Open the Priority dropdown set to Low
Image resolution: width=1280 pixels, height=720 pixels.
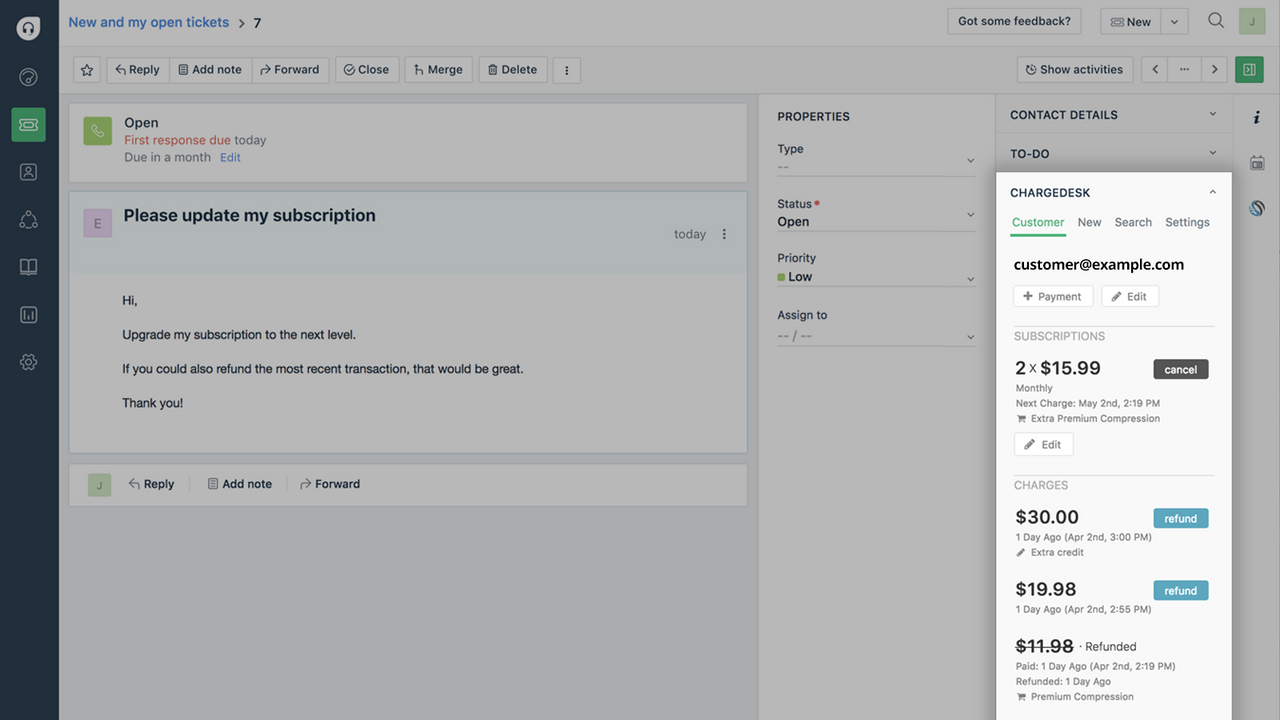(969, 277)
